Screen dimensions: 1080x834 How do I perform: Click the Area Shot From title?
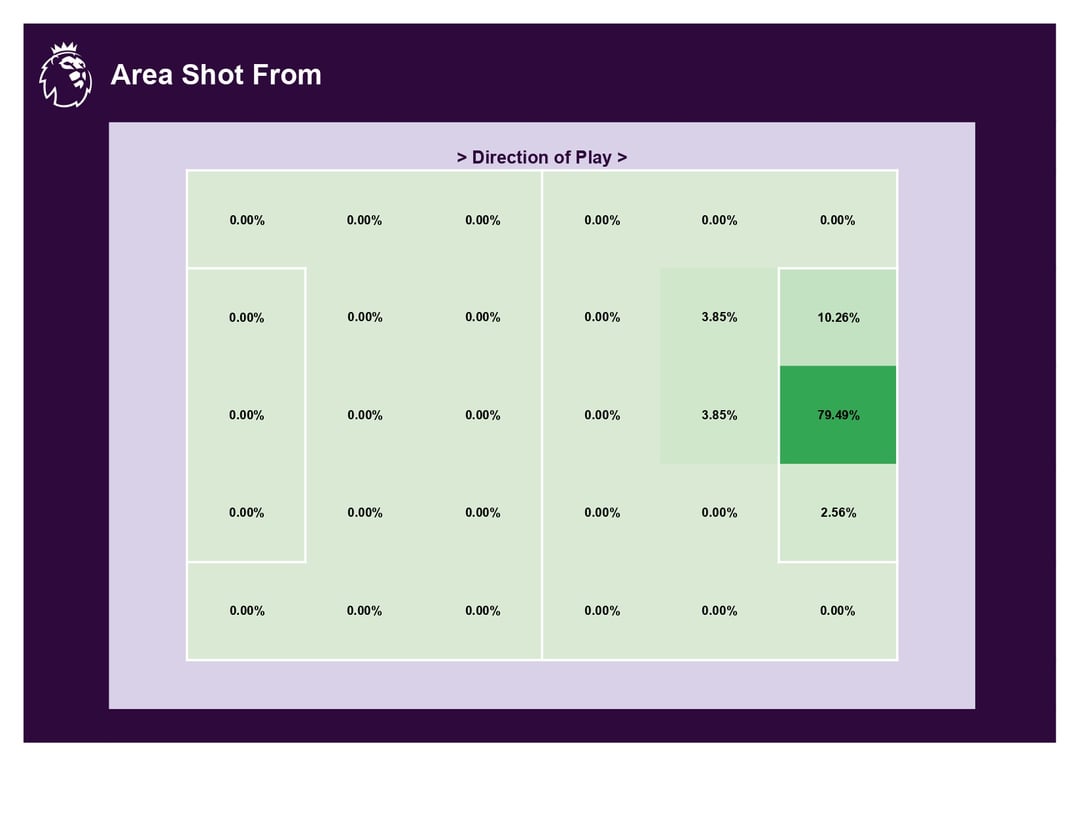coord(216,74)
